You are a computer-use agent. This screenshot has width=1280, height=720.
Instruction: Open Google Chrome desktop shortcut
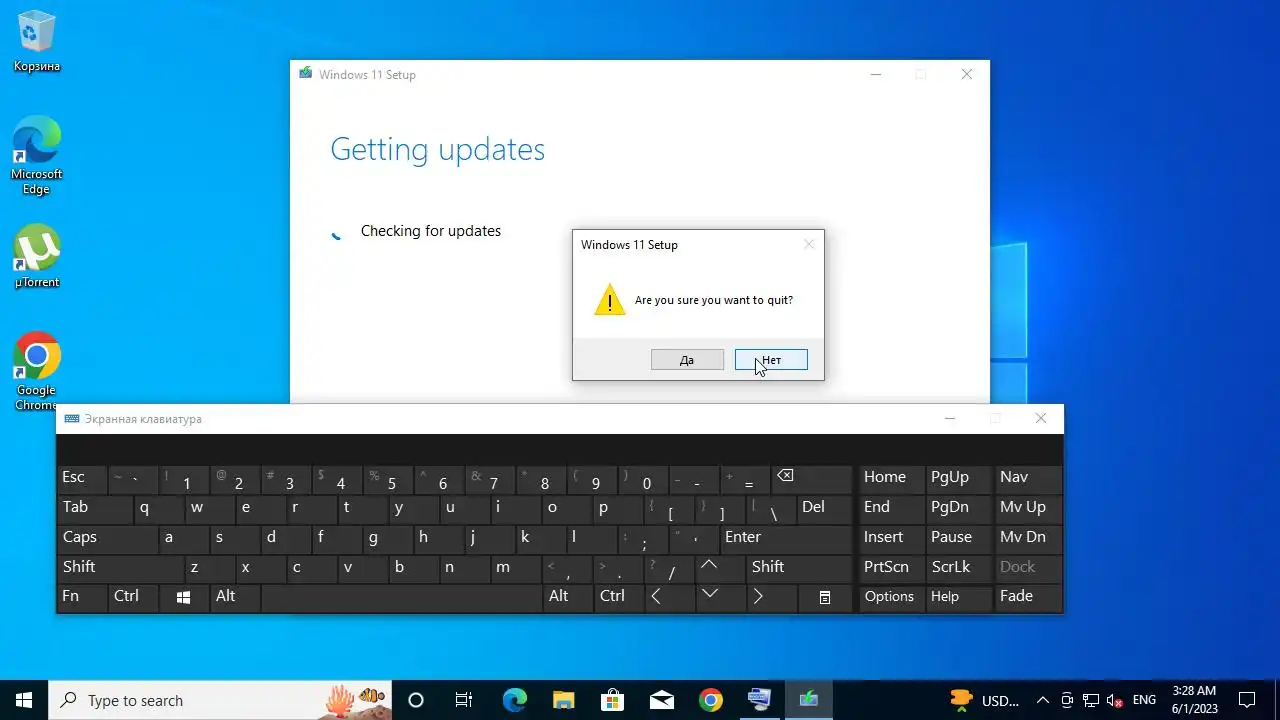(x=37, y=371)
